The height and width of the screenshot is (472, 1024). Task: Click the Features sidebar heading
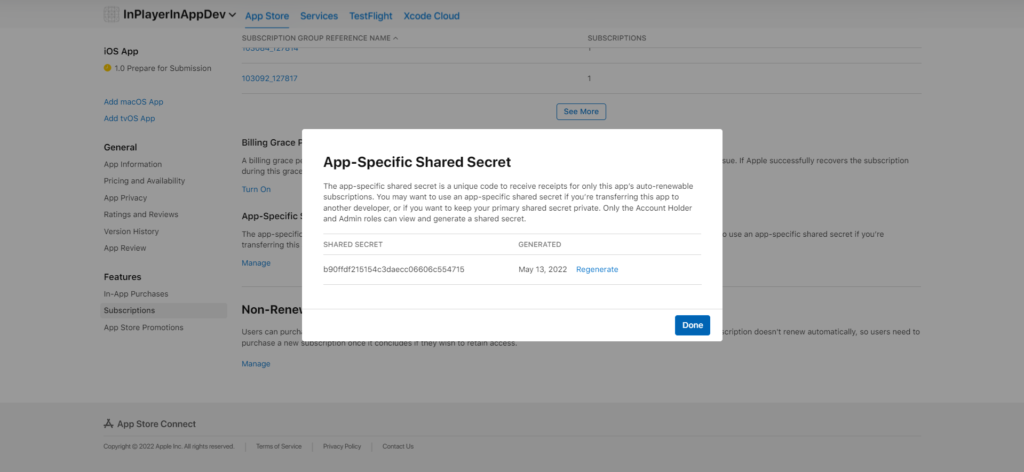point(122,277)
